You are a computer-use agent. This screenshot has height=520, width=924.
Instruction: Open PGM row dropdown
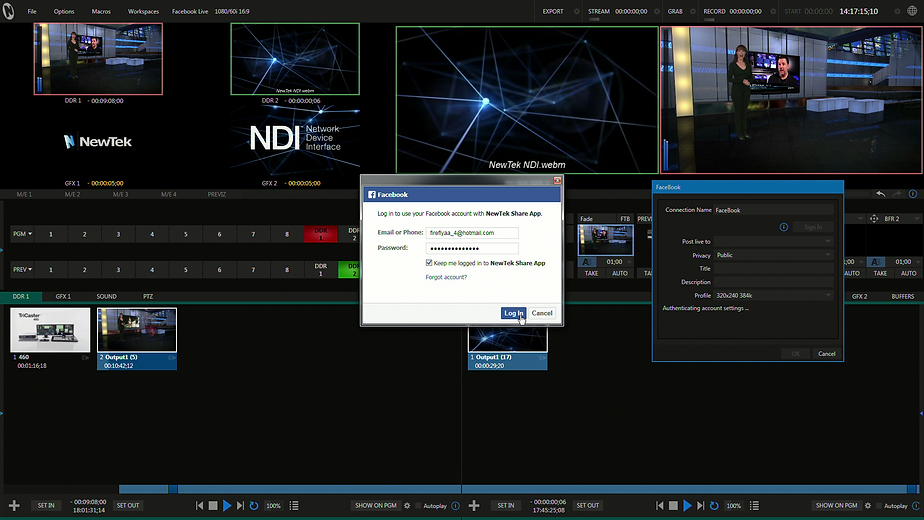pyautogui.click(x=22, y=234)
